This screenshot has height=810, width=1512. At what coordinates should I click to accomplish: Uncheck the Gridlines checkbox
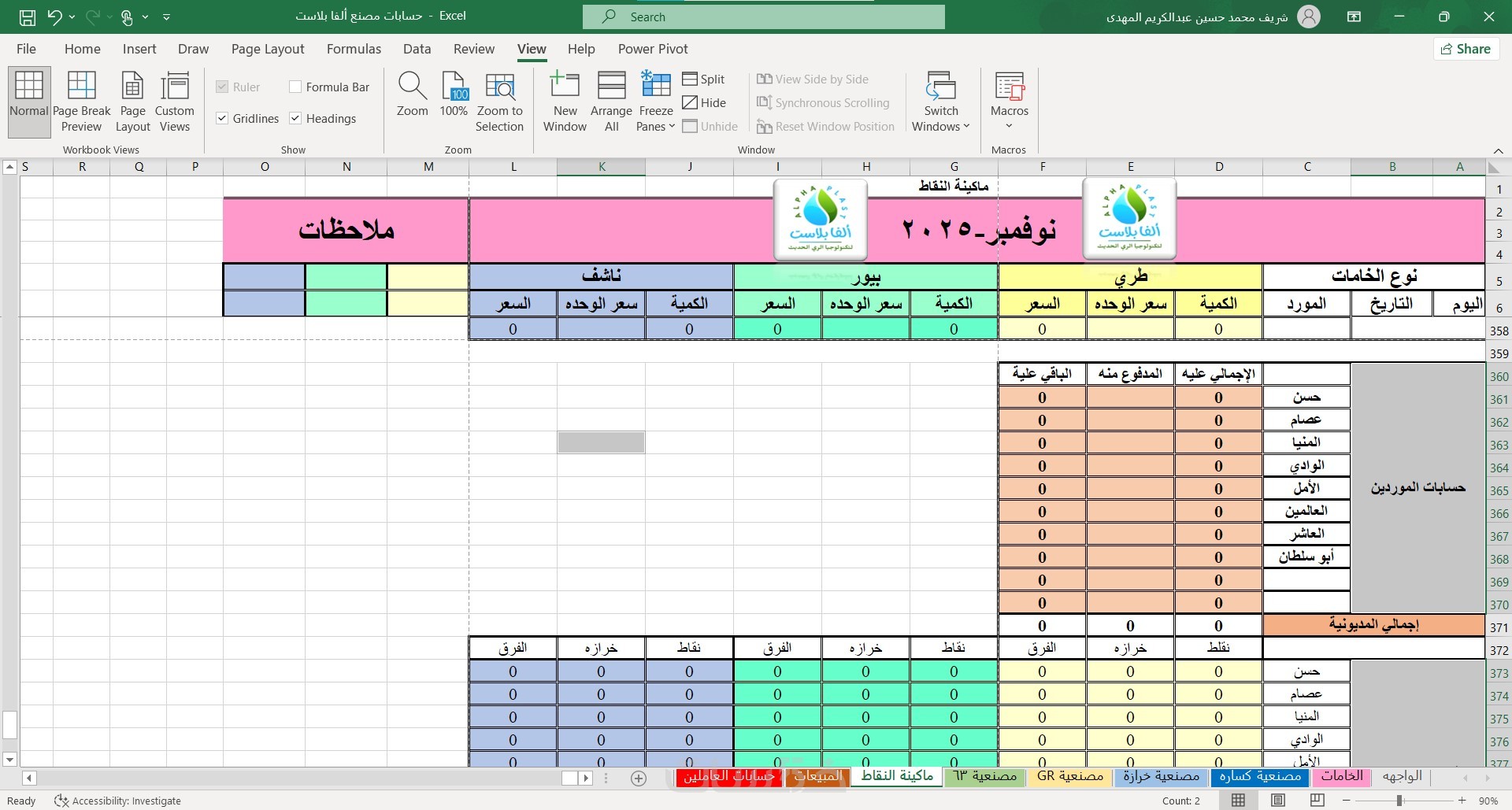click(x=222, y=118)
